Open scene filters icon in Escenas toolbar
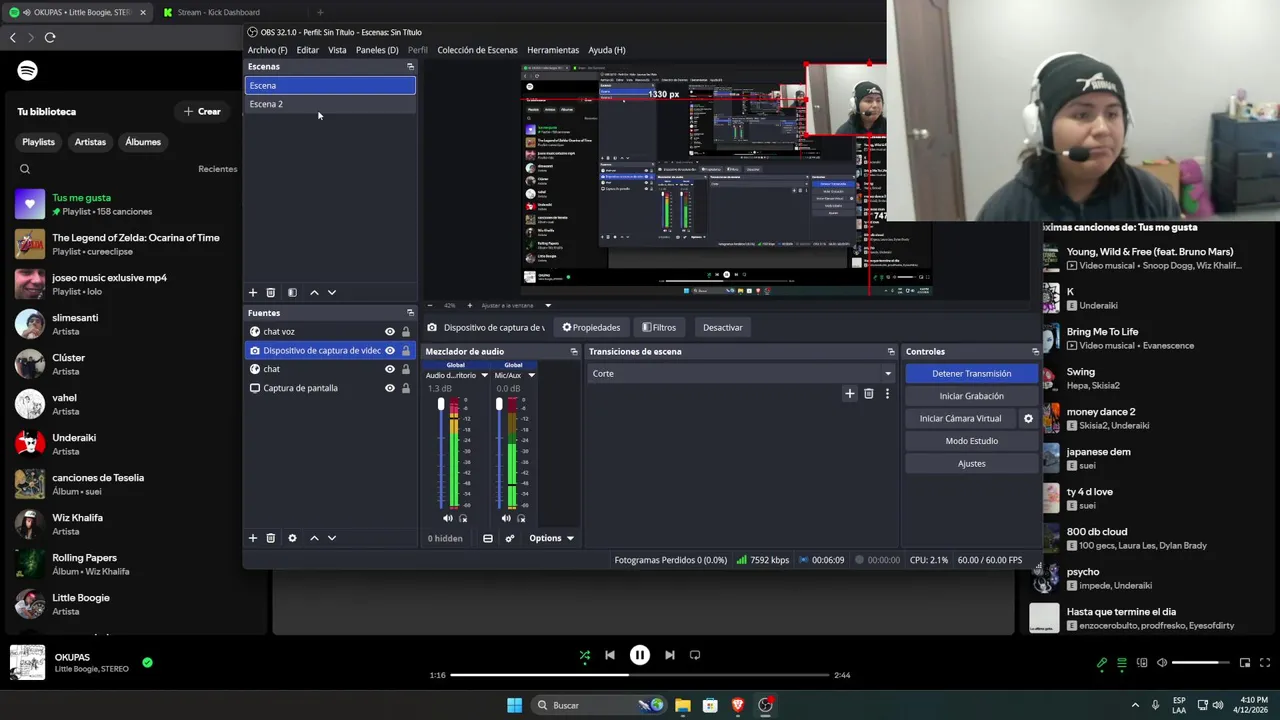 click(x=292, y=293)
